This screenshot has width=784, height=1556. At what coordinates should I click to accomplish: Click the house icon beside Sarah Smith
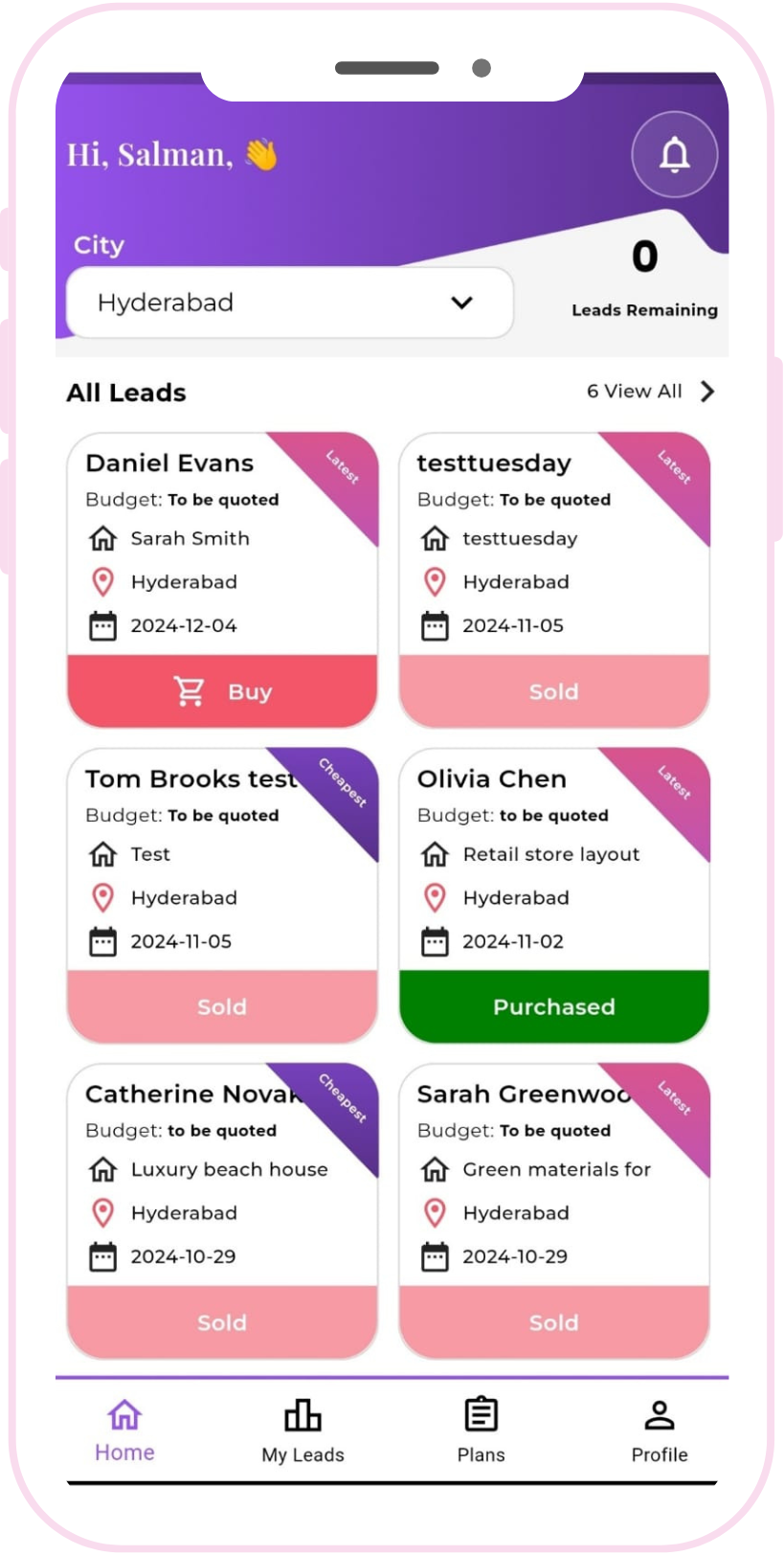[102, 538]
